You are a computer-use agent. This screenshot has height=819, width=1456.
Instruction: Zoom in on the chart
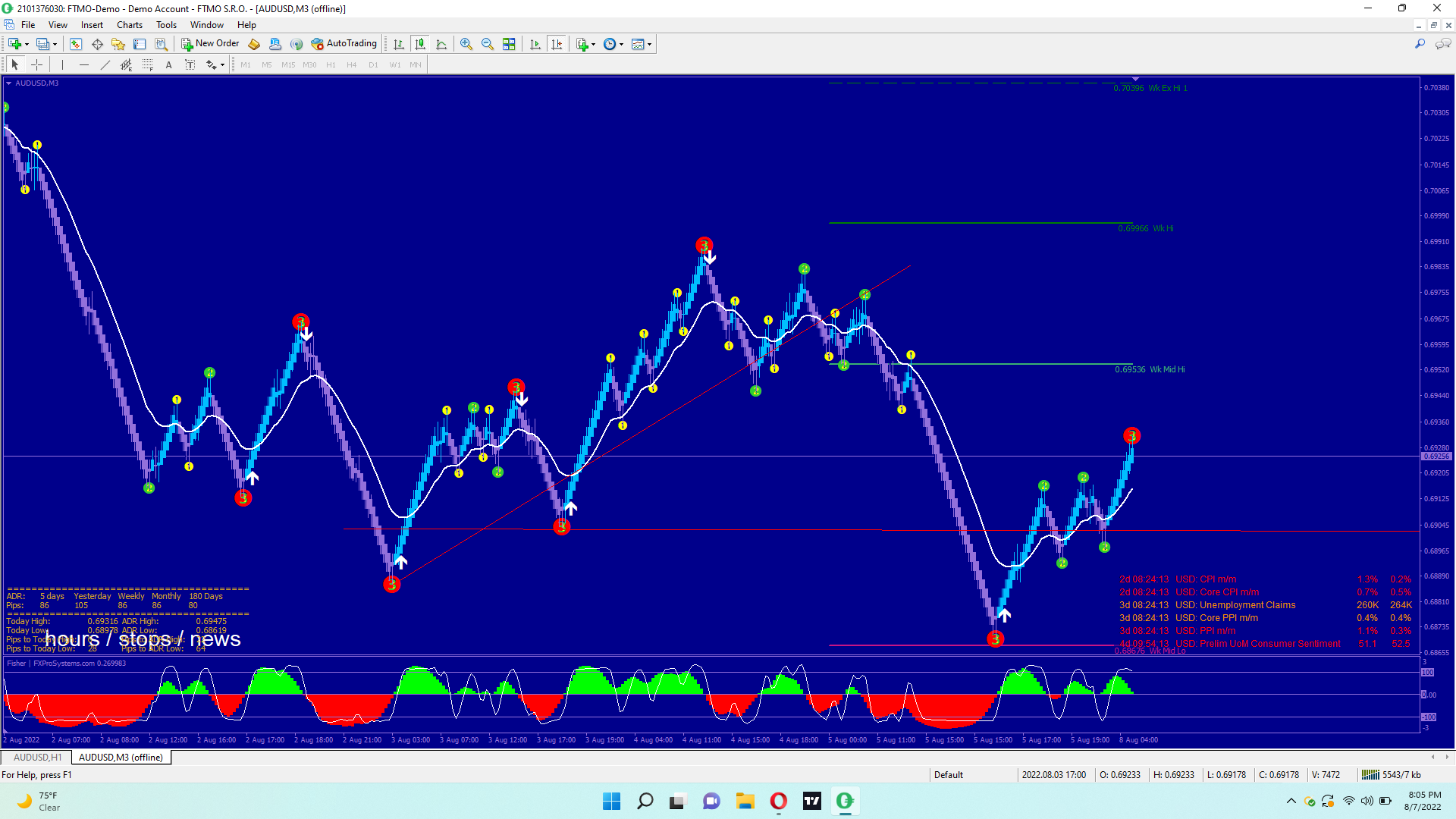click(466, 44)
